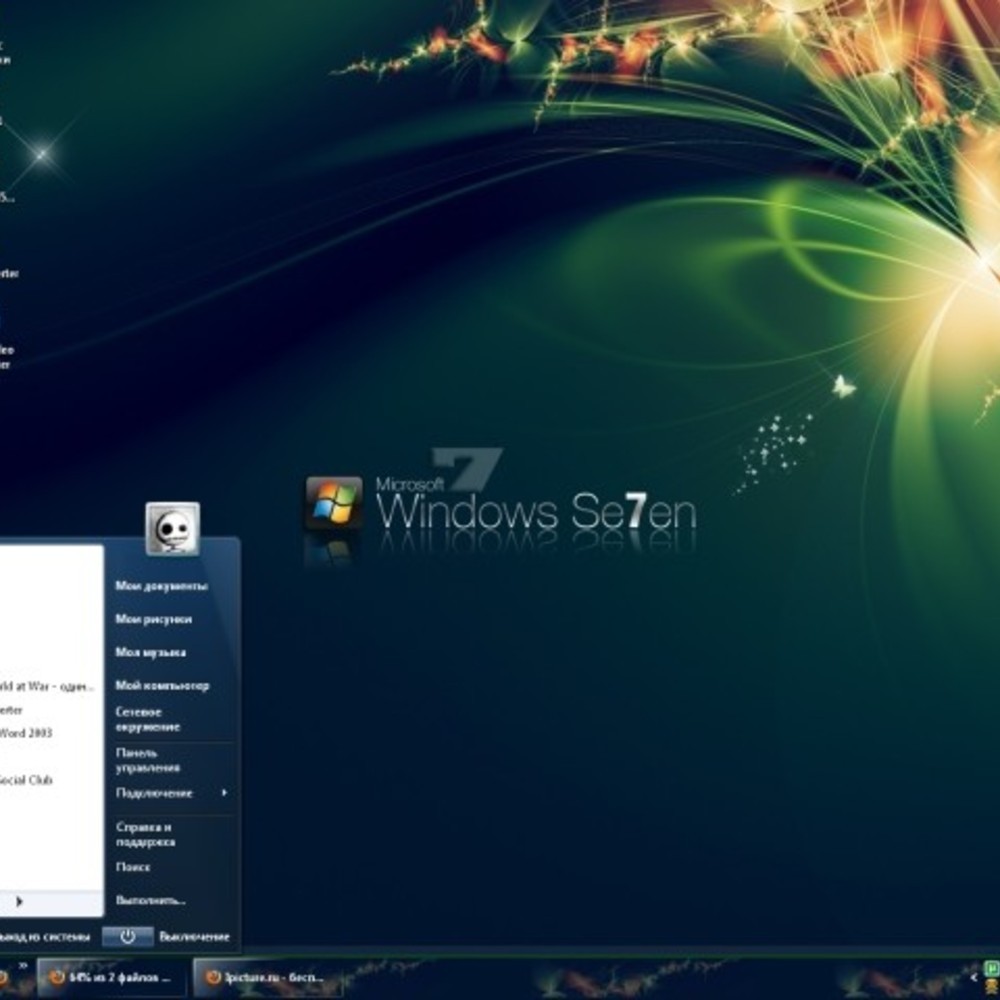1000x1000 pixels.
Task: Launch Word 2003 from the Start menu list
Action: (x=26, y=733)
